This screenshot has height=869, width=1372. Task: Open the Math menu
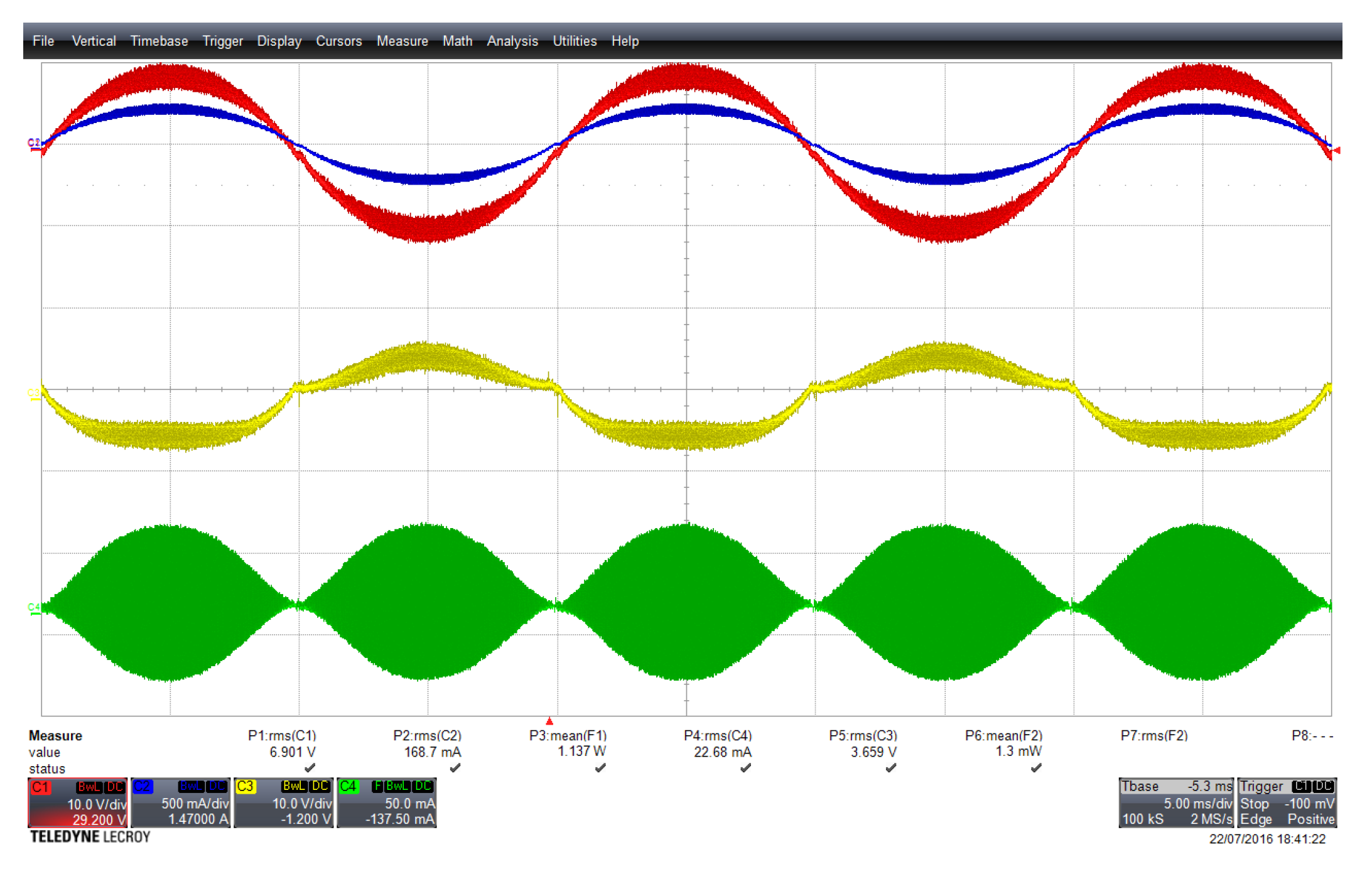click(457, 41)
